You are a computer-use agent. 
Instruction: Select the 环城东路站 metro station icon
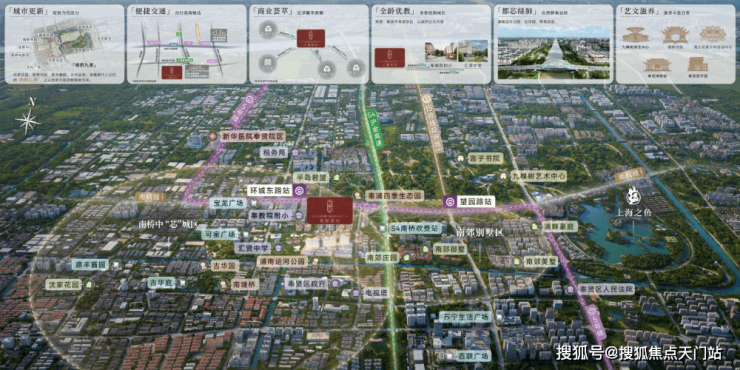click(x=299, y=191)
